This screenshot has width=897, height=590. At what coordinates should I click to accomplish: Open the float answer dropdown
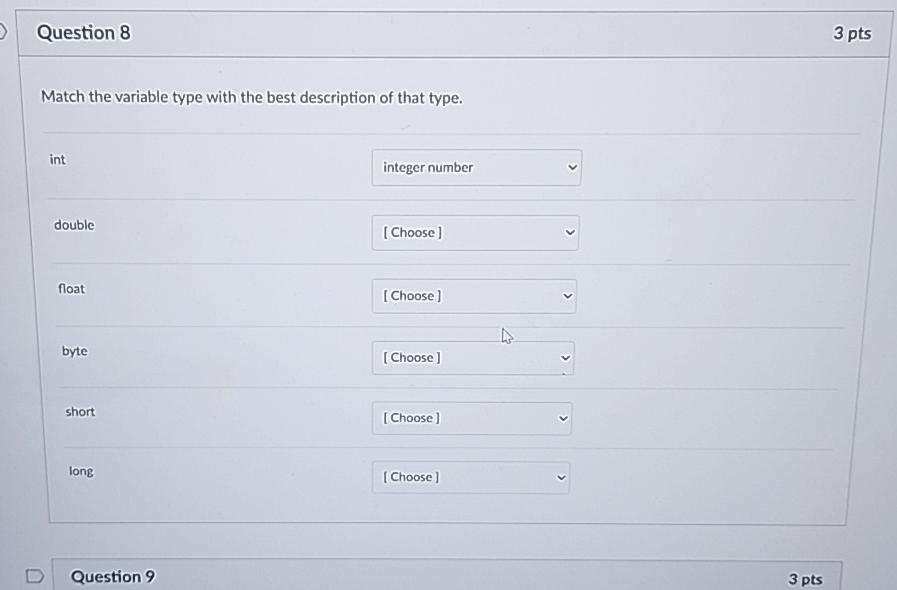(x=474, y=295)
